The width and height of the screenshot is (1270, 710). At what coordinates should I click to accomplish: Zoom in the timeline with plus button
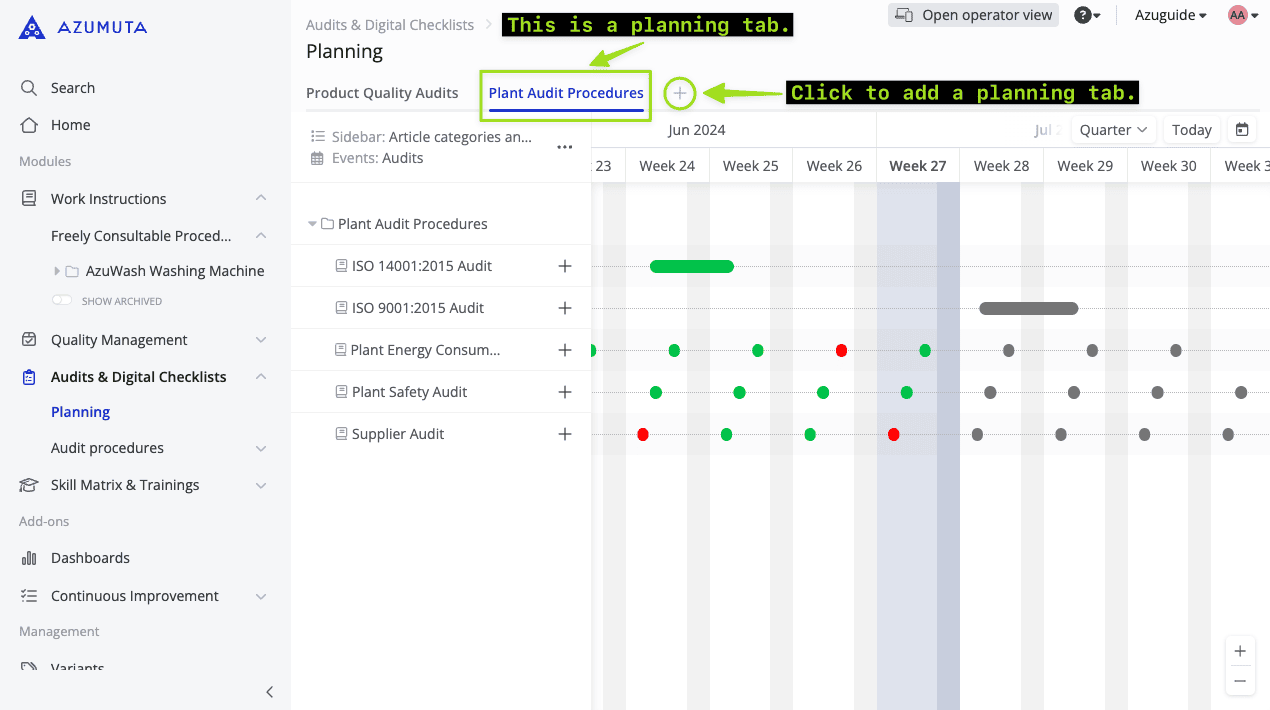click(1240, 651)
